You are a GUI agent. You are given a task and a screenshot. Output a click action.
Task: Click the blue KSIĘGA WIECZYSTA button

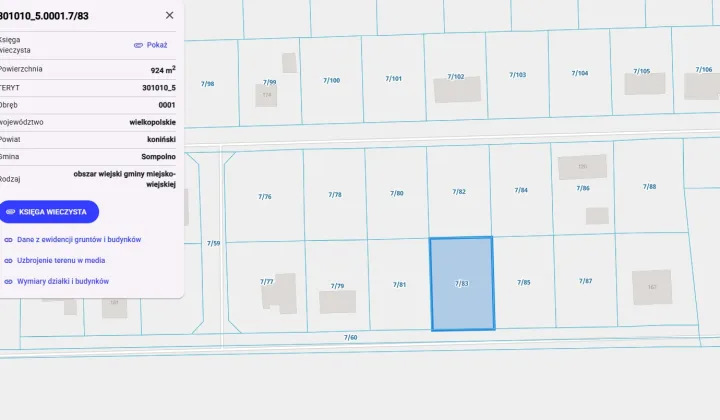48,212
